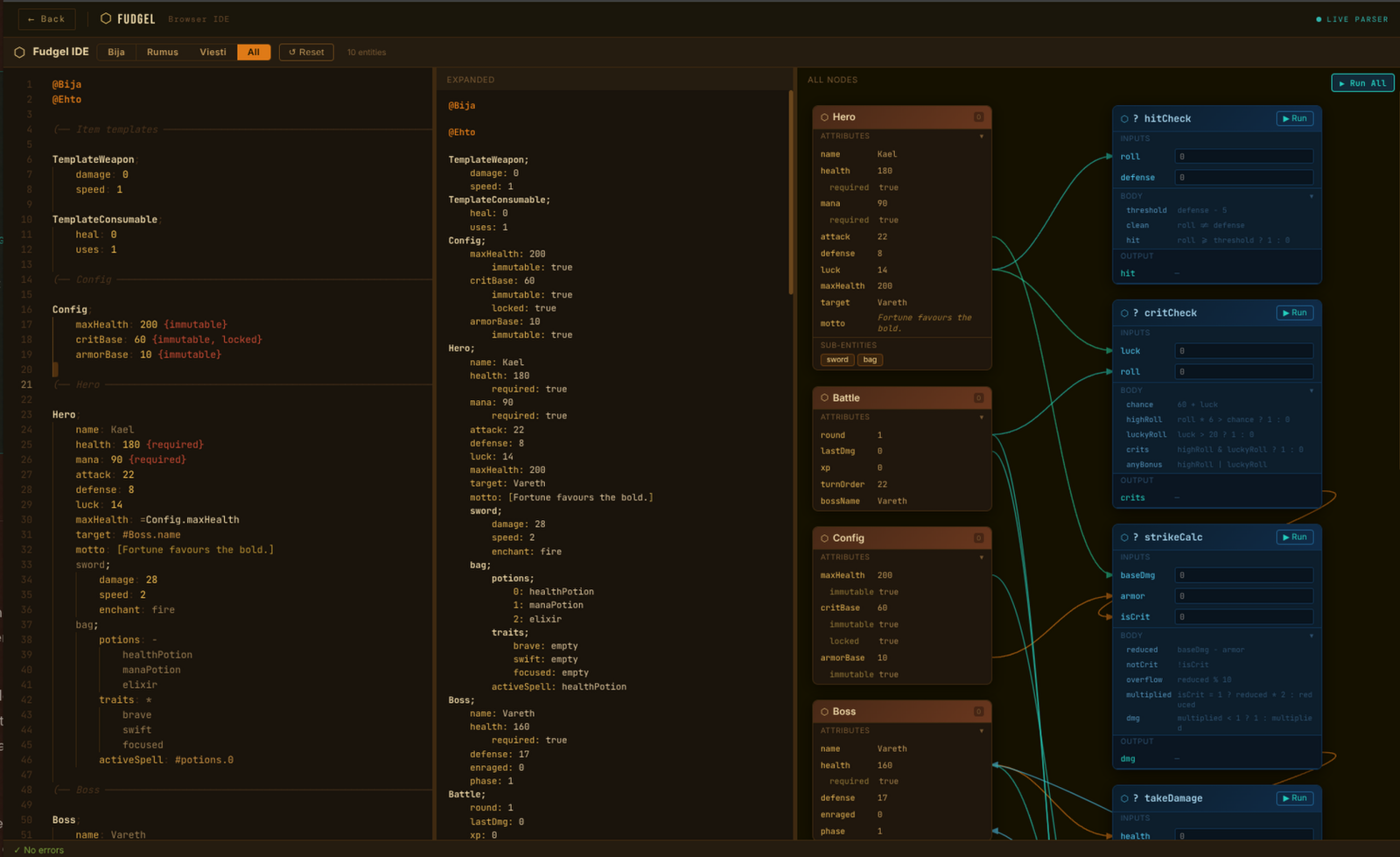Collapse the hitCheck Body section

[x=1311, y=196]
